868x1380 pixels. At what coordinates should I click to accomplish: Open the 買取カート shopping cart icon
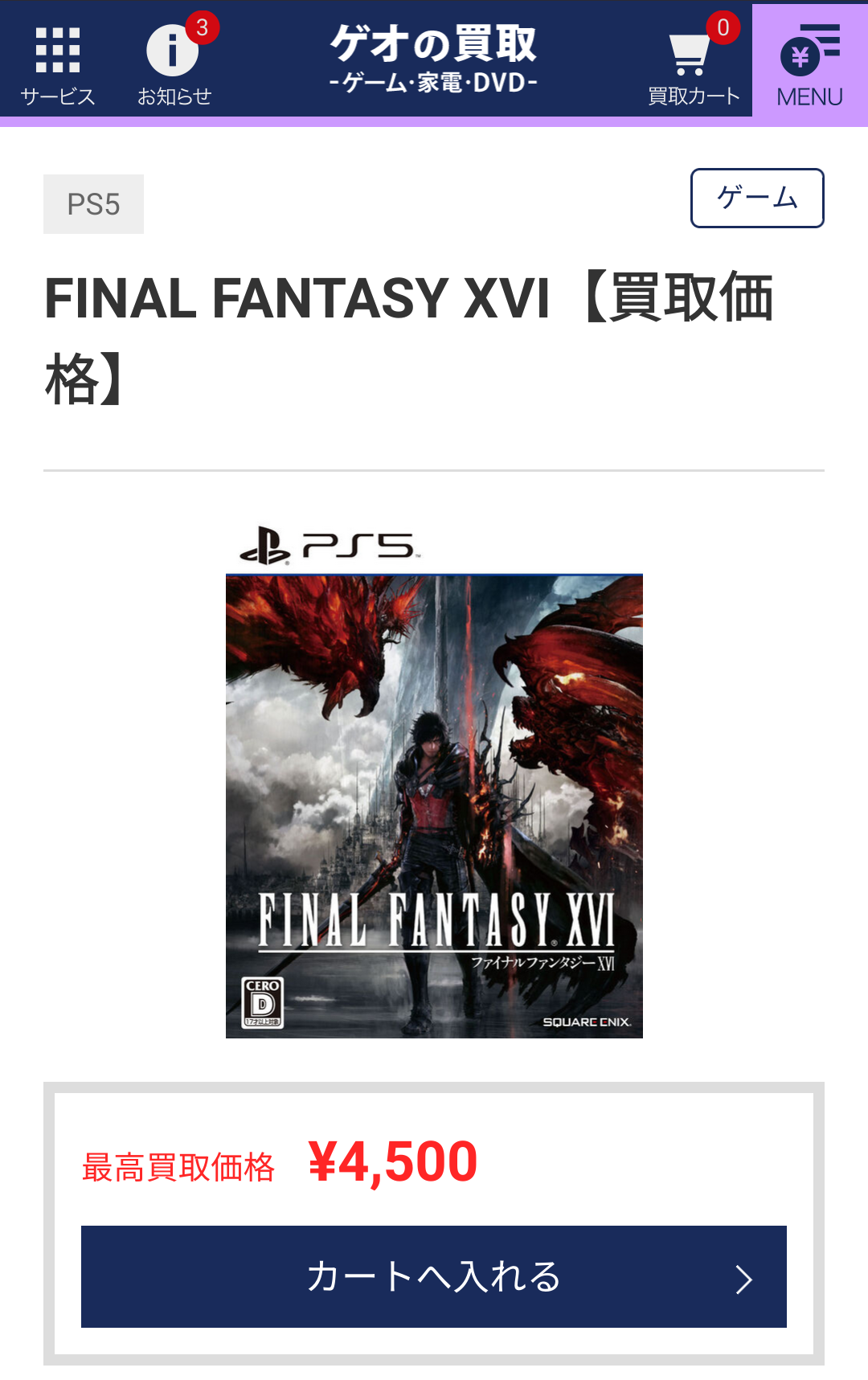coord(690,54)
